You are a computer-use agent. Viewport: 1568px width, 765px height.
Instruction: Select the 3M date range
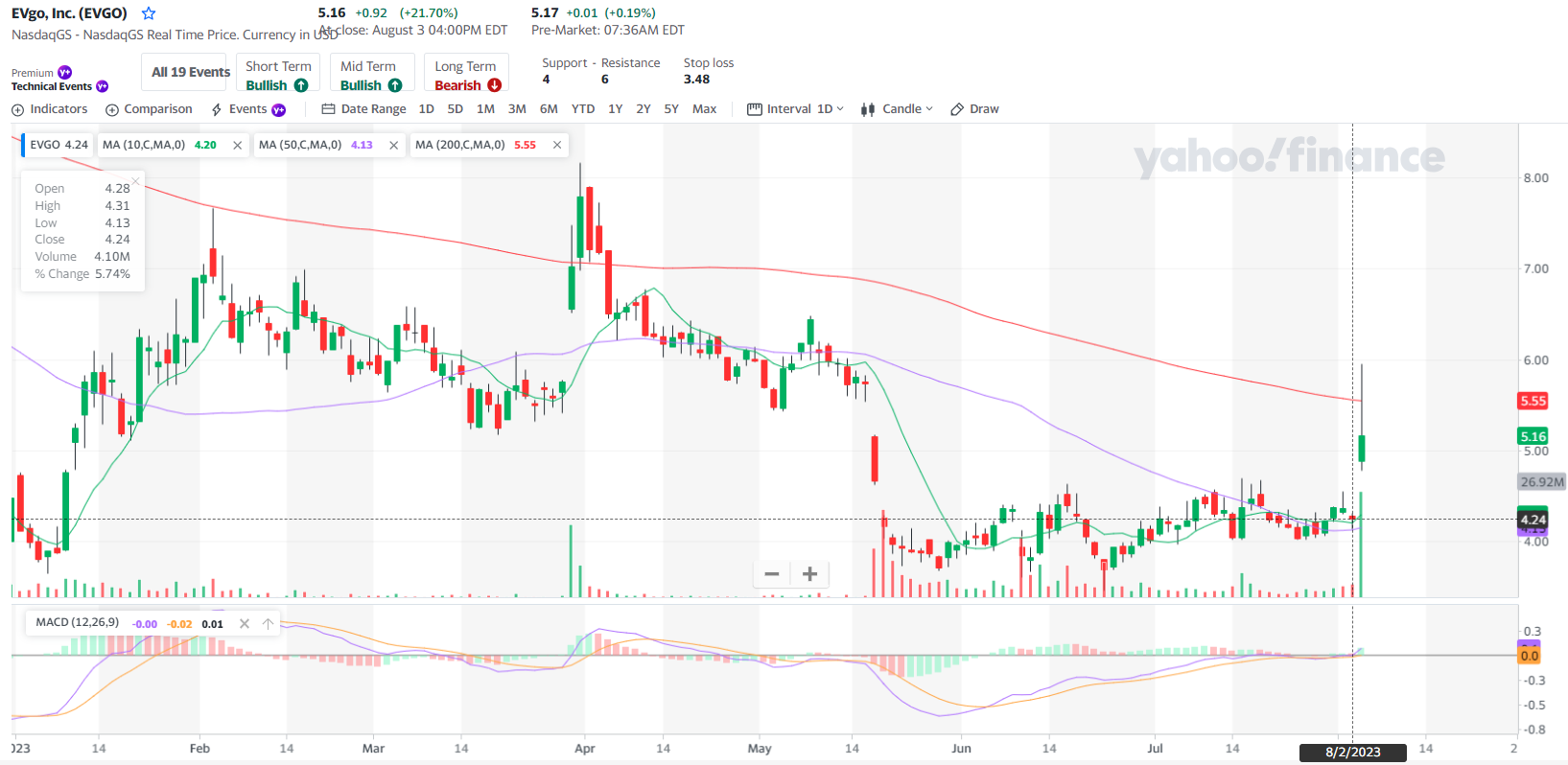point(517,109)
